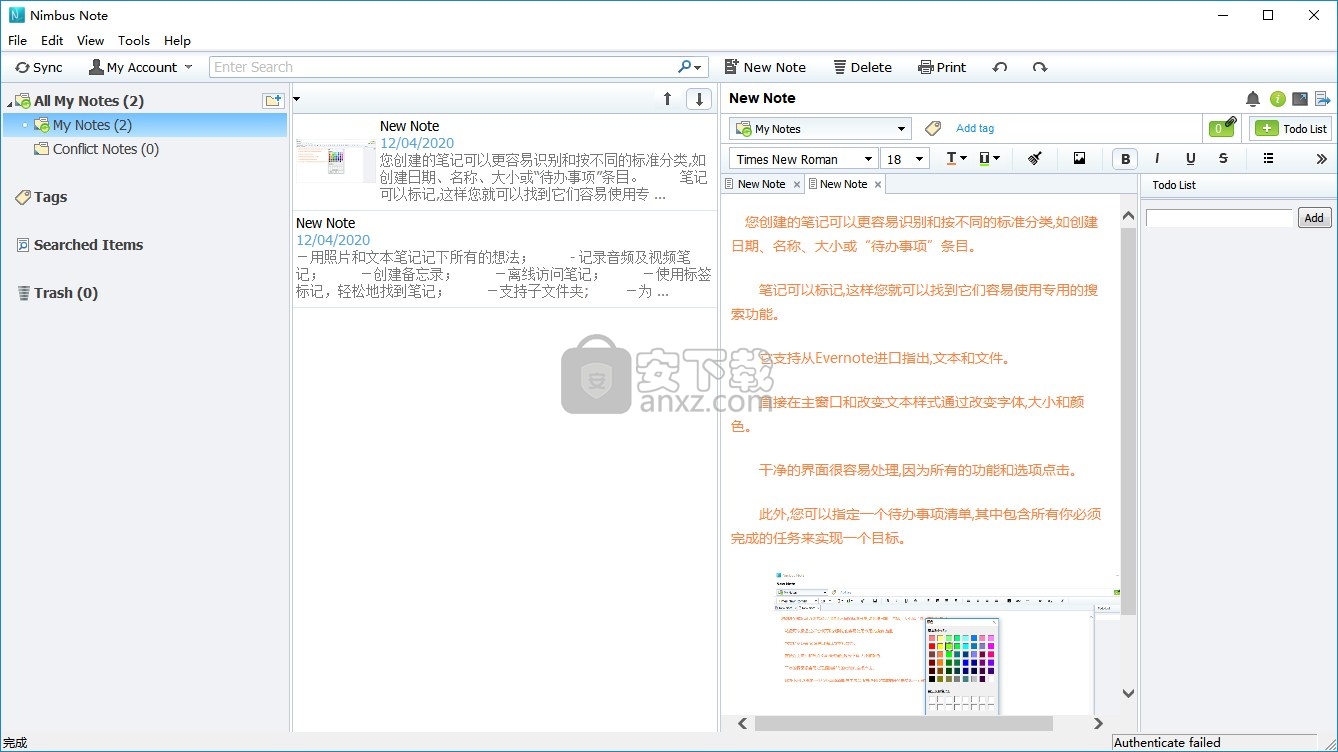
Task: Open the font size 18 dropdown
Action: [x=905, y=159]
